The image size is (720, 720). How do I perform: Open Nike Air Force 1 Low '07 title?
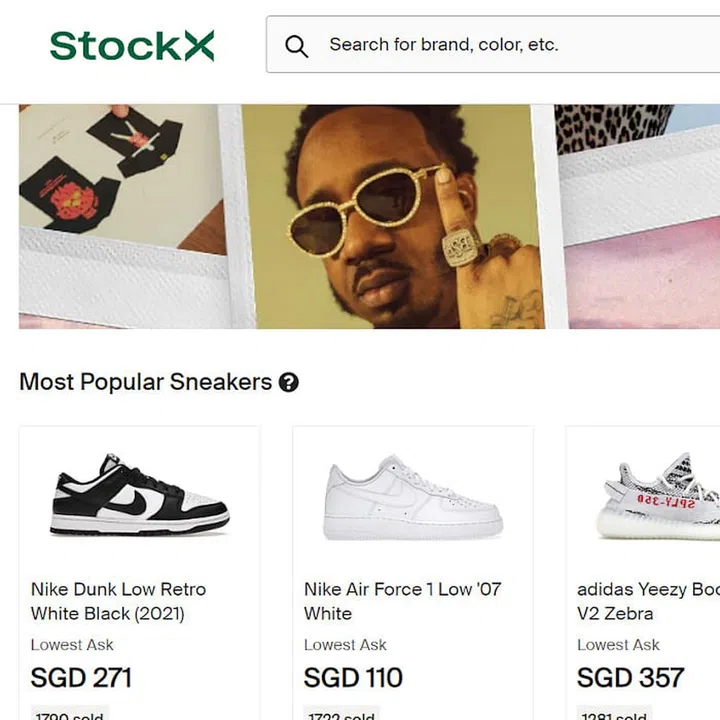pos(402,601)
